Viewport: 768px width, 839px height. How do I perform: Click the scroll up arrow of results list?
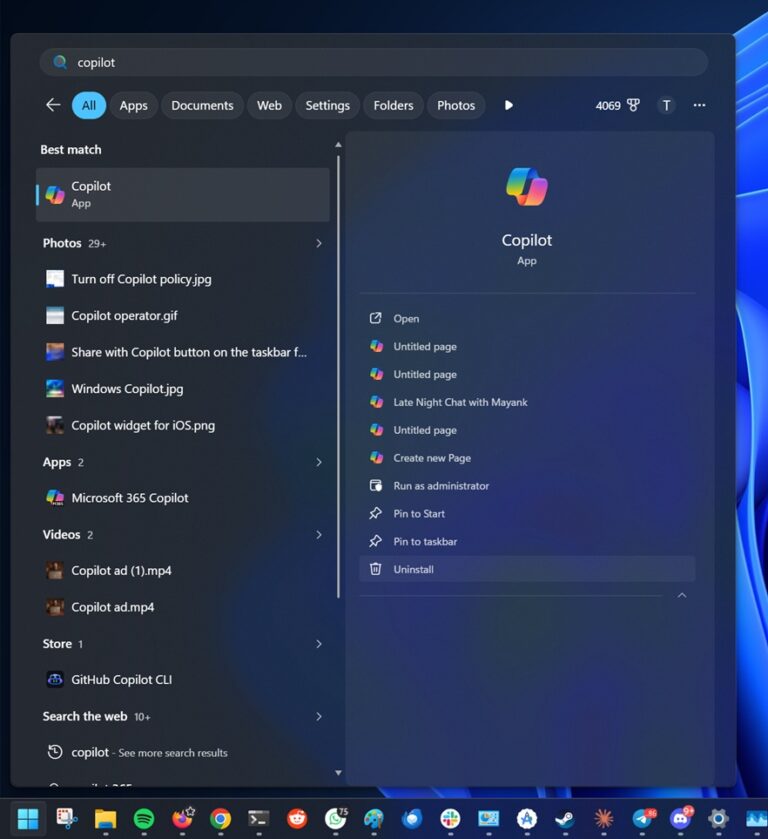(x=338, y=144)
